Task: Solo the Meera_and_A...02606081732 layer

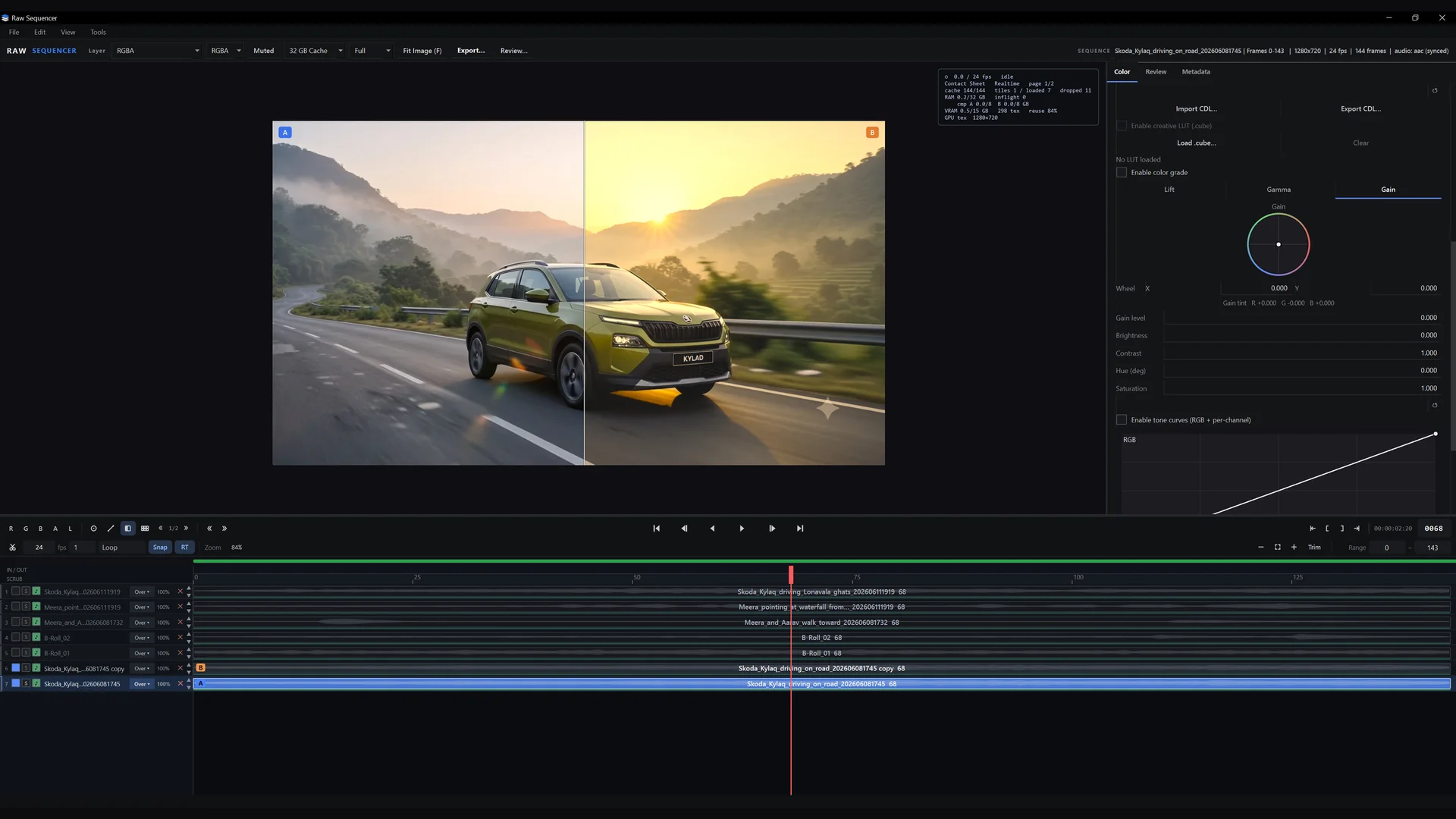Action: tap(26, 623)
